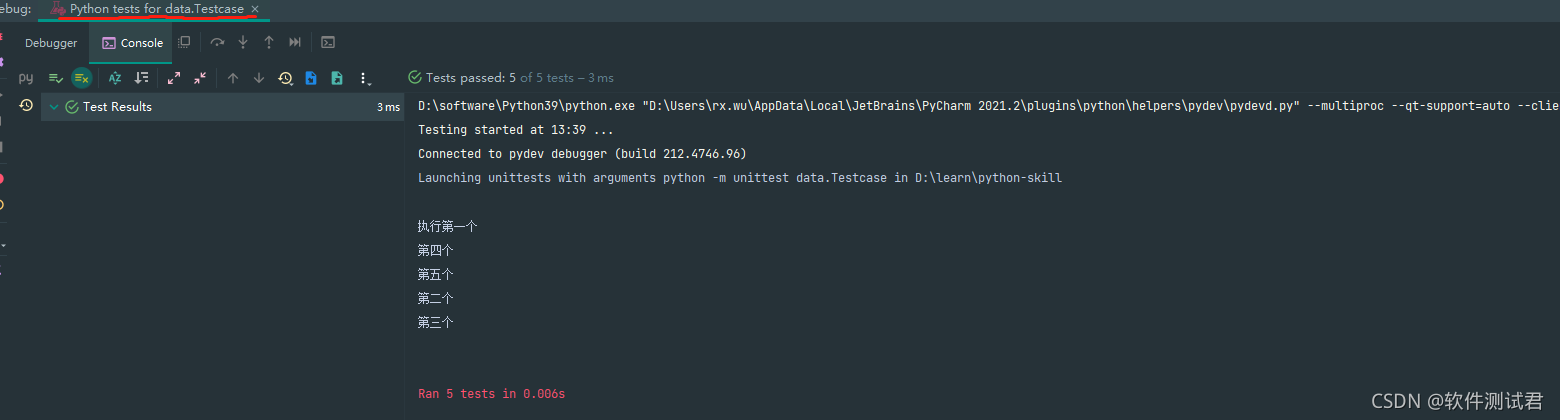
Task: Close the Python tests for data.Testcase tab
Action: pos(254,9)
